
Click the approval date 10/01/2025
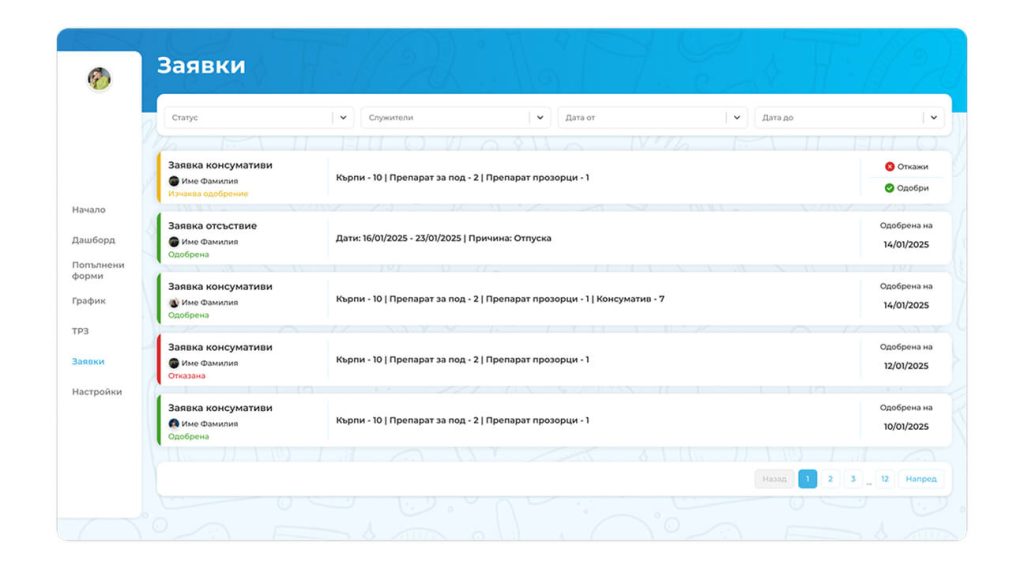pyautogui.click(x=906, y=427)
